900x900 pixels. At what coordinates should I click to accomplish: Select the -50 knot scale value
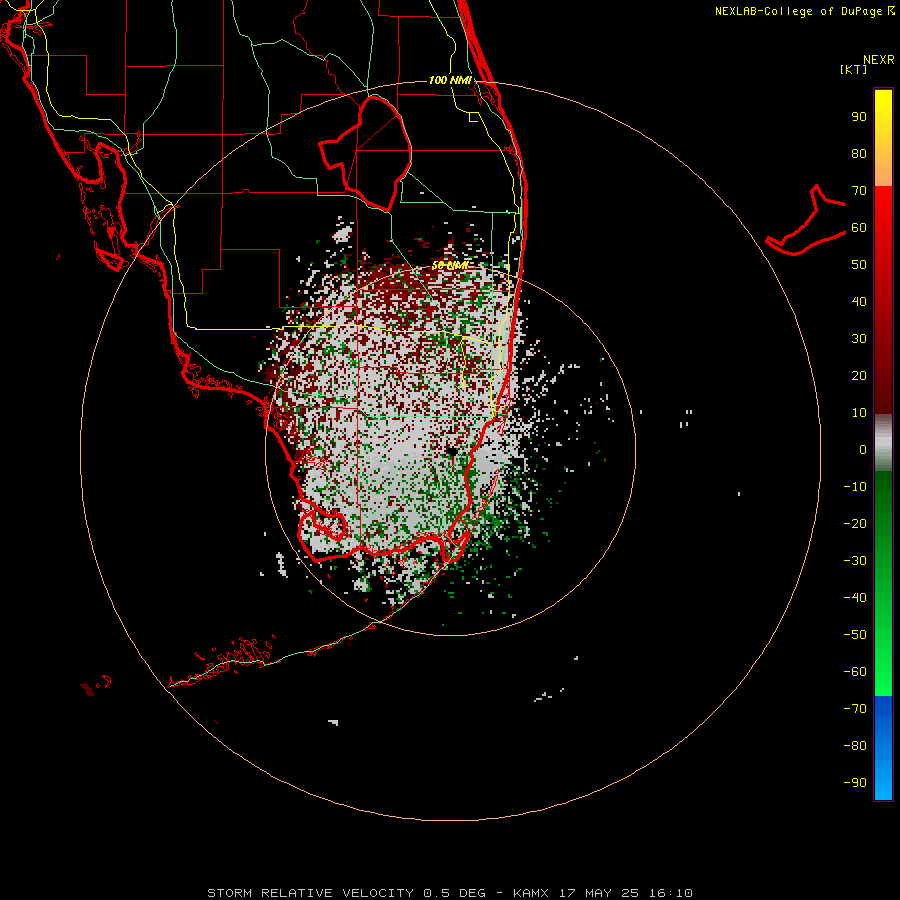(855, 635)
